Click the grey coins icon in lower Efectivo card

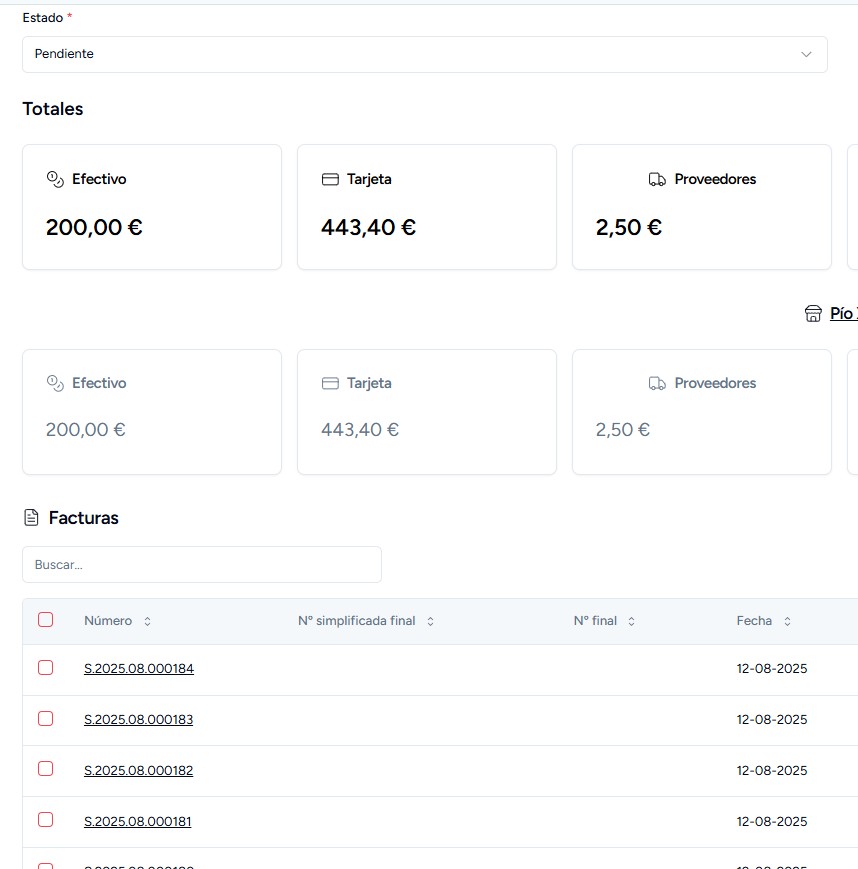(55, 383)
